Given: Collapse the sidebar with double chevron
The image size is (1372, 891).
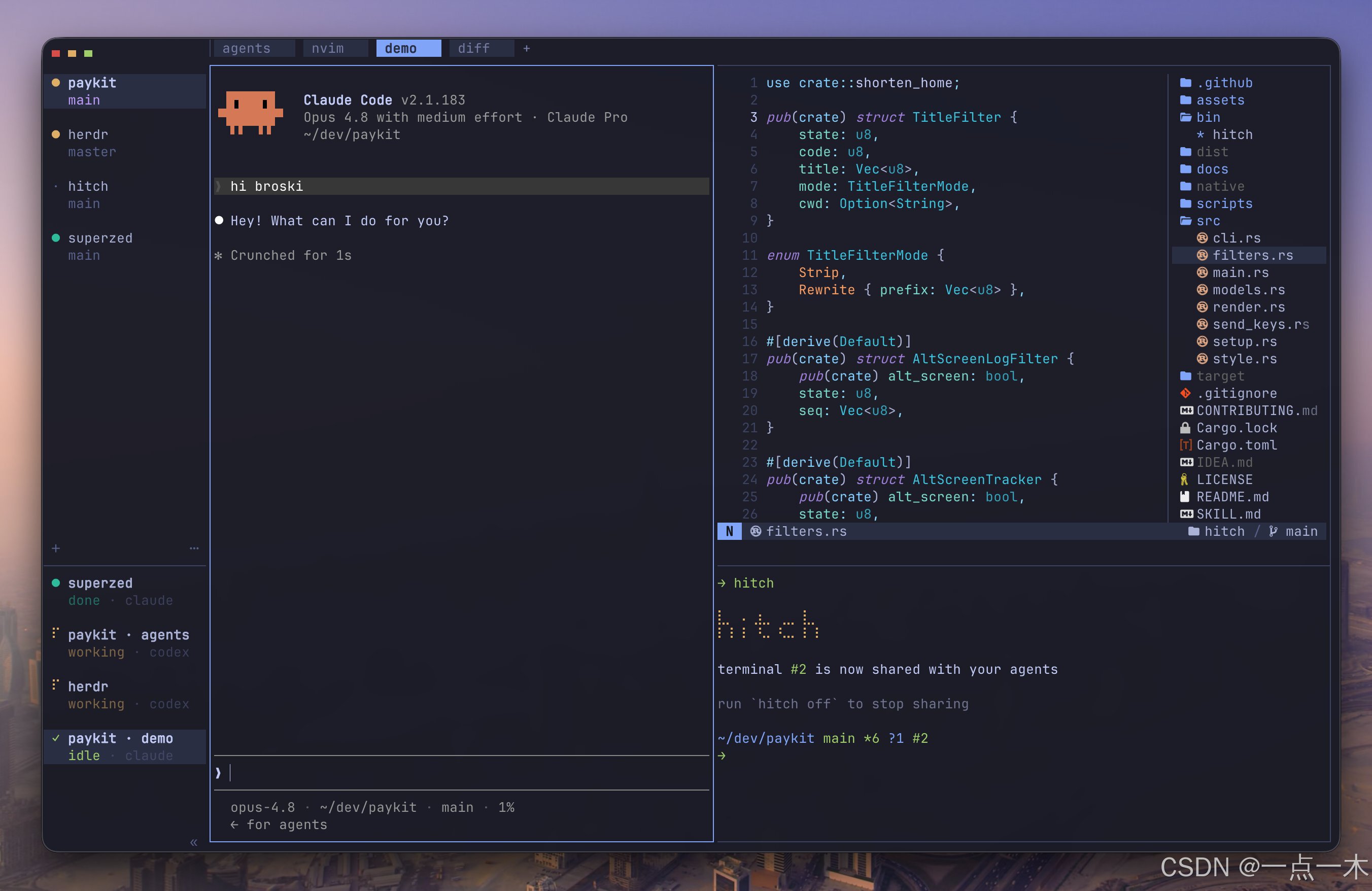Looking at the screenshot, I should click(194, 842).
